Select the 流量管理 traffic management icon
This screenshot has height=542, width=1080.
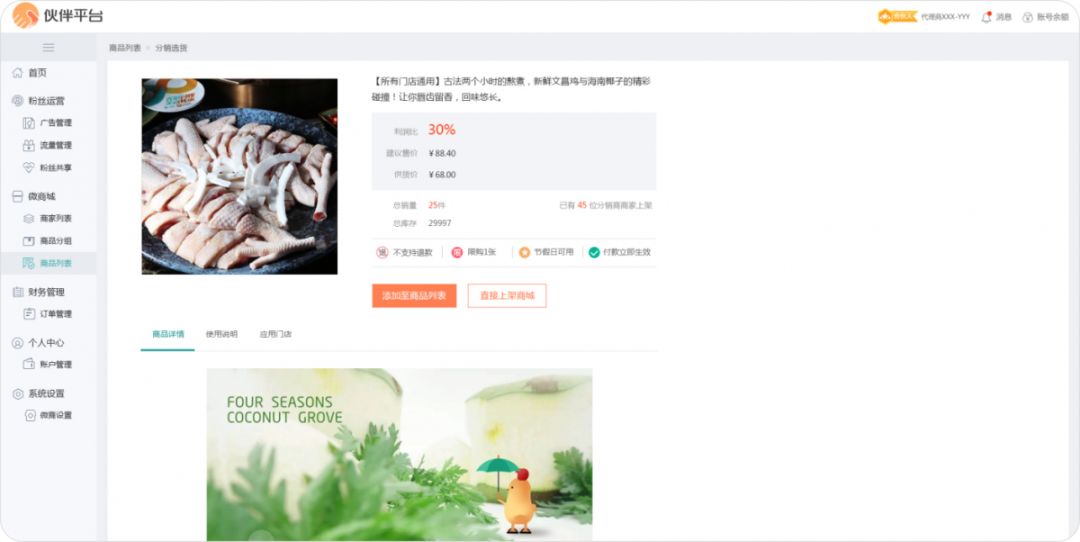pyautogui.click(x=28, y=145)
